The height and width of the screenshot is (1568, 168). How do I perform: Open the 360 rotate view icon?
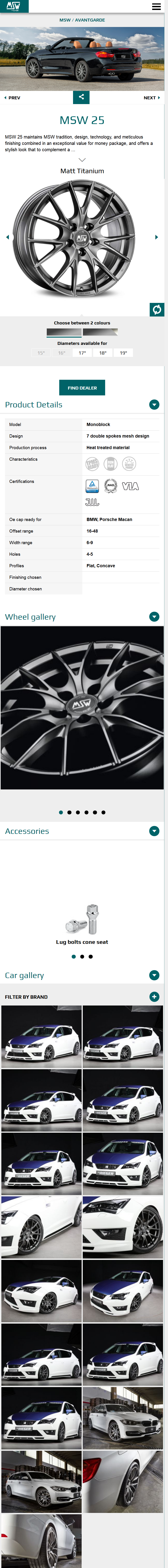tap(157, 309)
